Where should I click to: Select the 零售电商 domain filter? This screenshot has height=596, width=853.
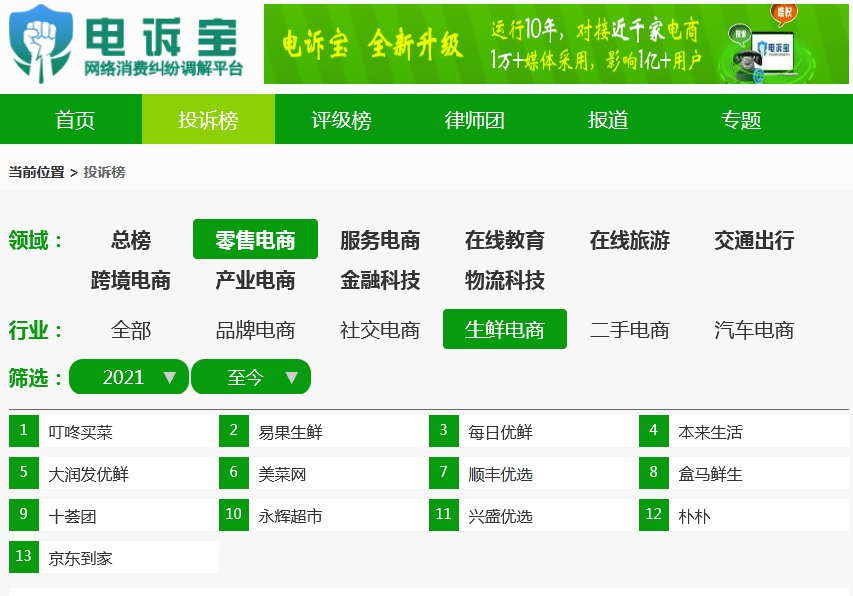click(255, 239)
